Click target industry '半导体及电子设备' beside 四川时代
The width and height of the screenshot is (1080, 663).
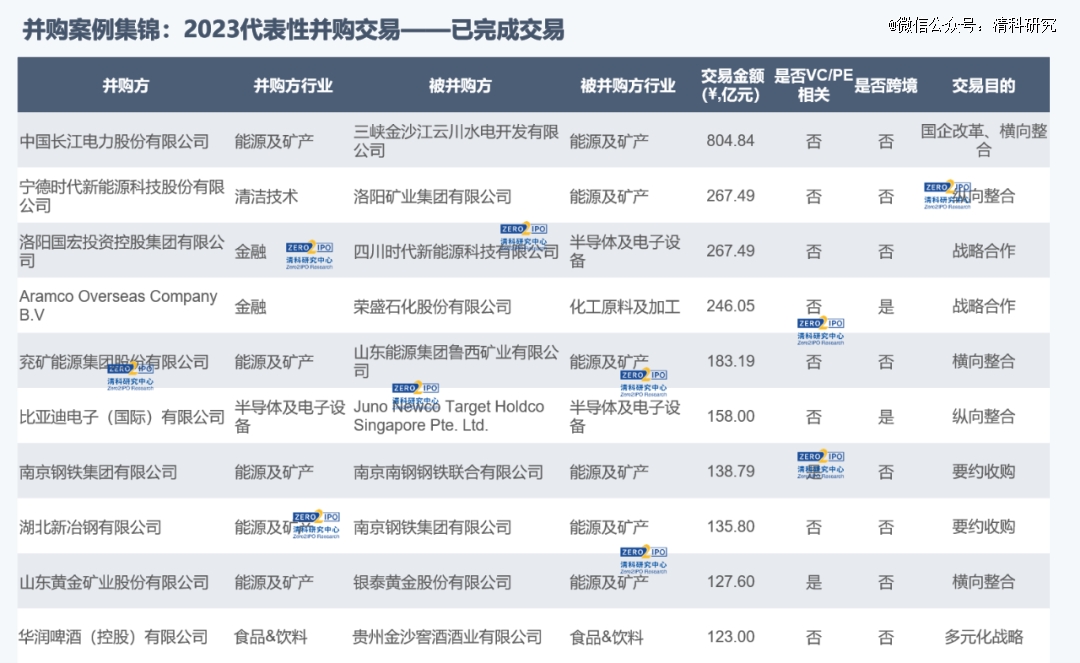coord(625,251)
